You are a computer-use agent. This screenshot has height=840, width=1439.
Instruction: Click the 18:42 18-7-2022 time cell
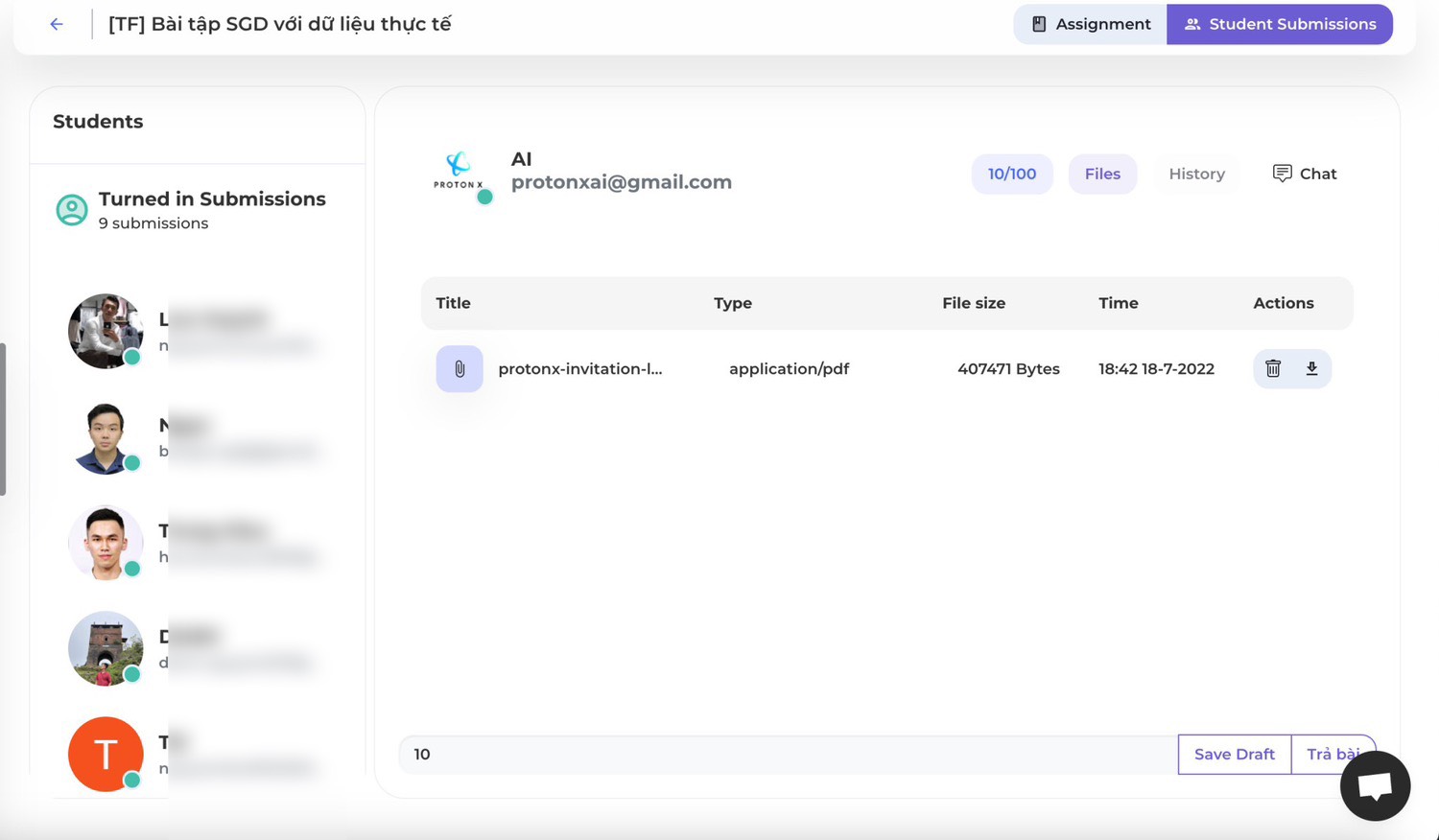pyautogui.click(x=1156, y=369)
